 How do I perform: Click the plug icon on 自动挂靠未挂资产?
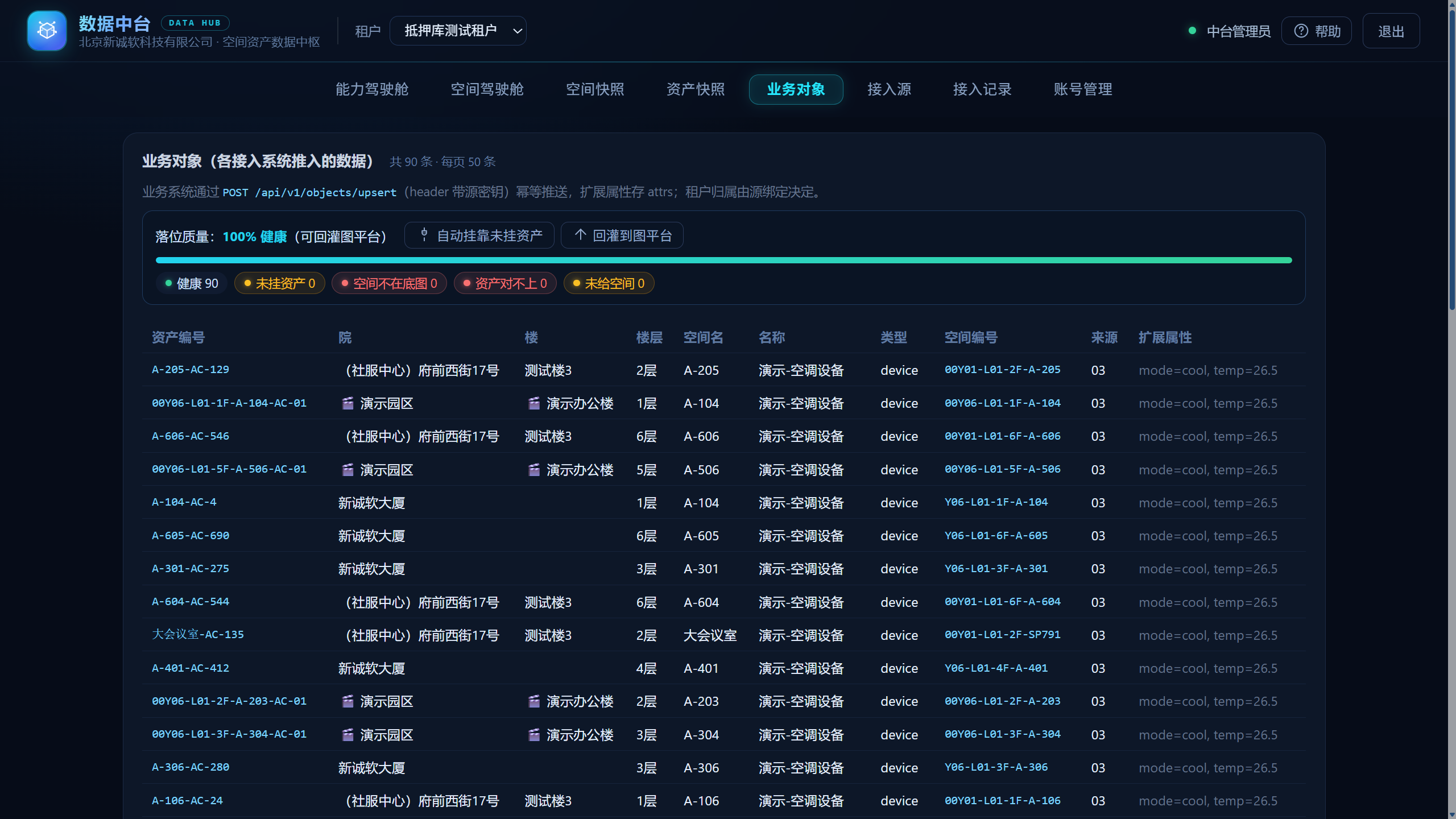coord(424,235)
